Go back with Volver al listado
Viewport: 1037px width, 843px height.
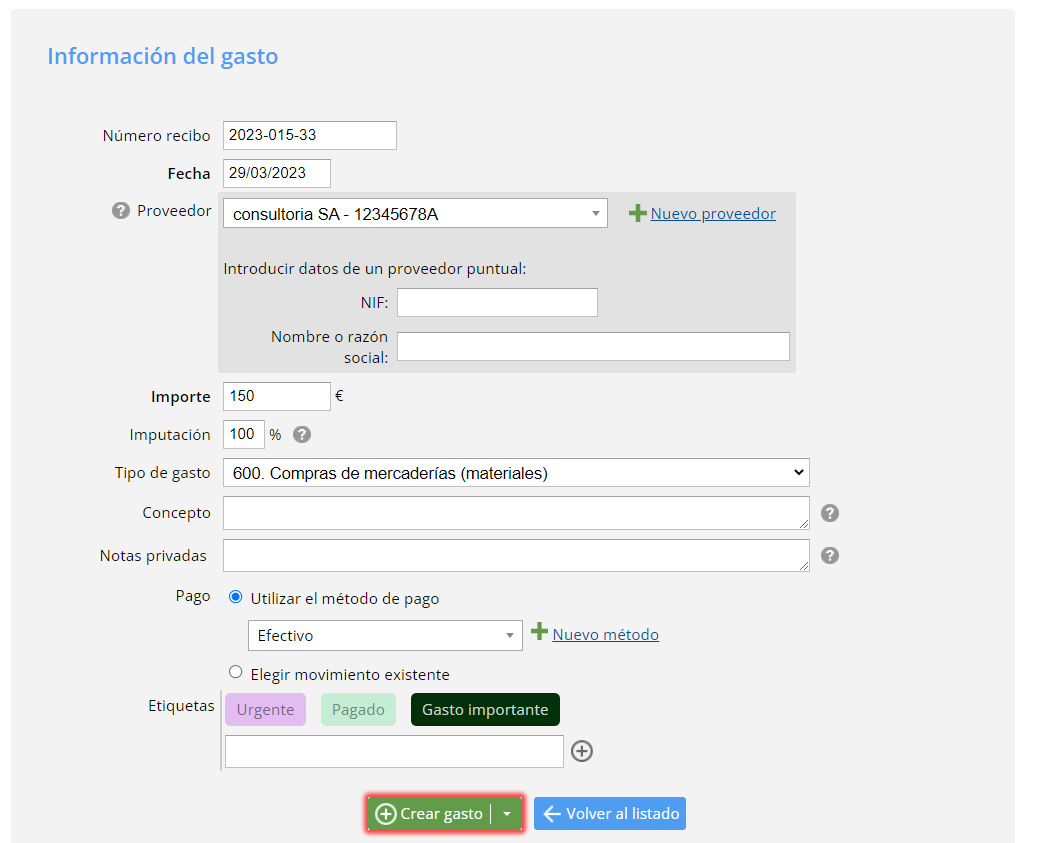pos(610,814)
